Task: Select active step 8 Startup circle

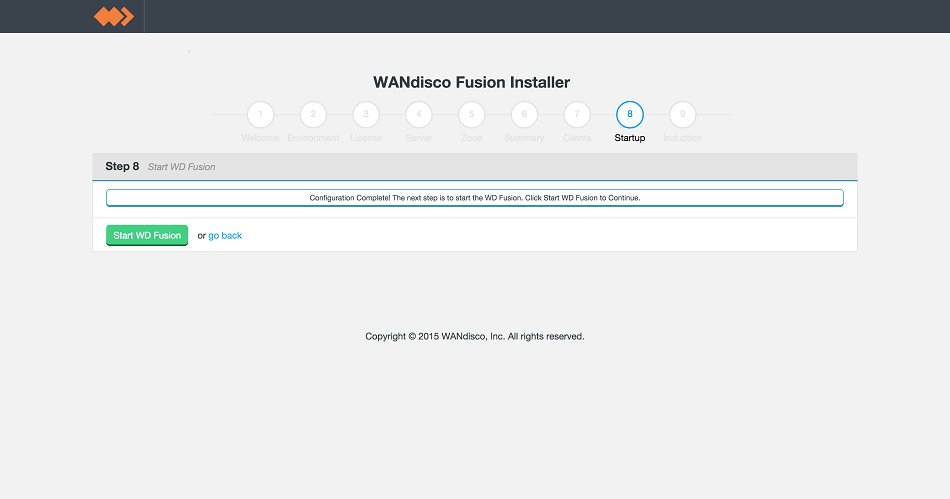Action: pyautogui.click(x=629, y=114)
